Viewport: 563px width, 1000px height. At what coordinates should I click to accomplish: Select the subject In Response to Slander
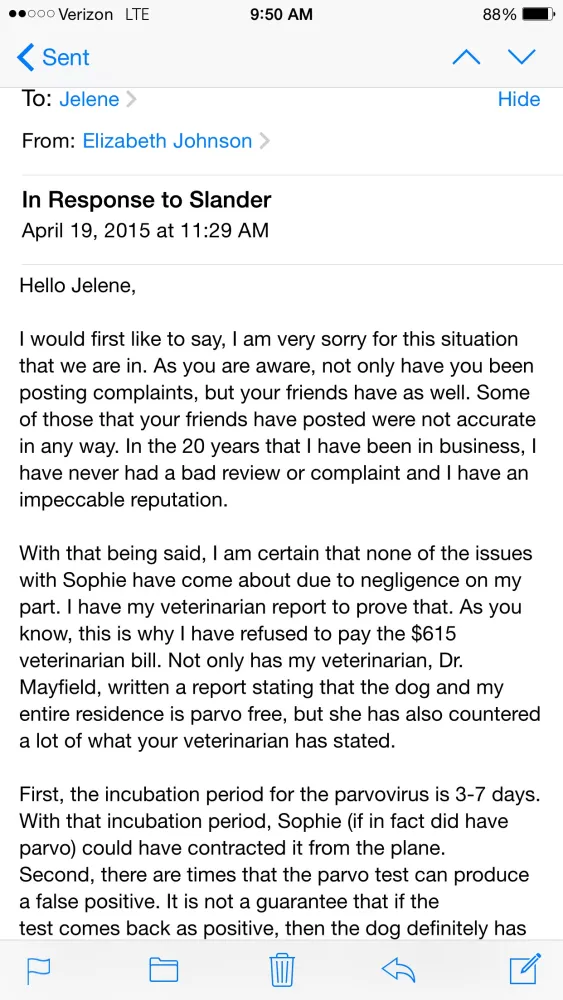pyautogui.click(x=146, y=200)
